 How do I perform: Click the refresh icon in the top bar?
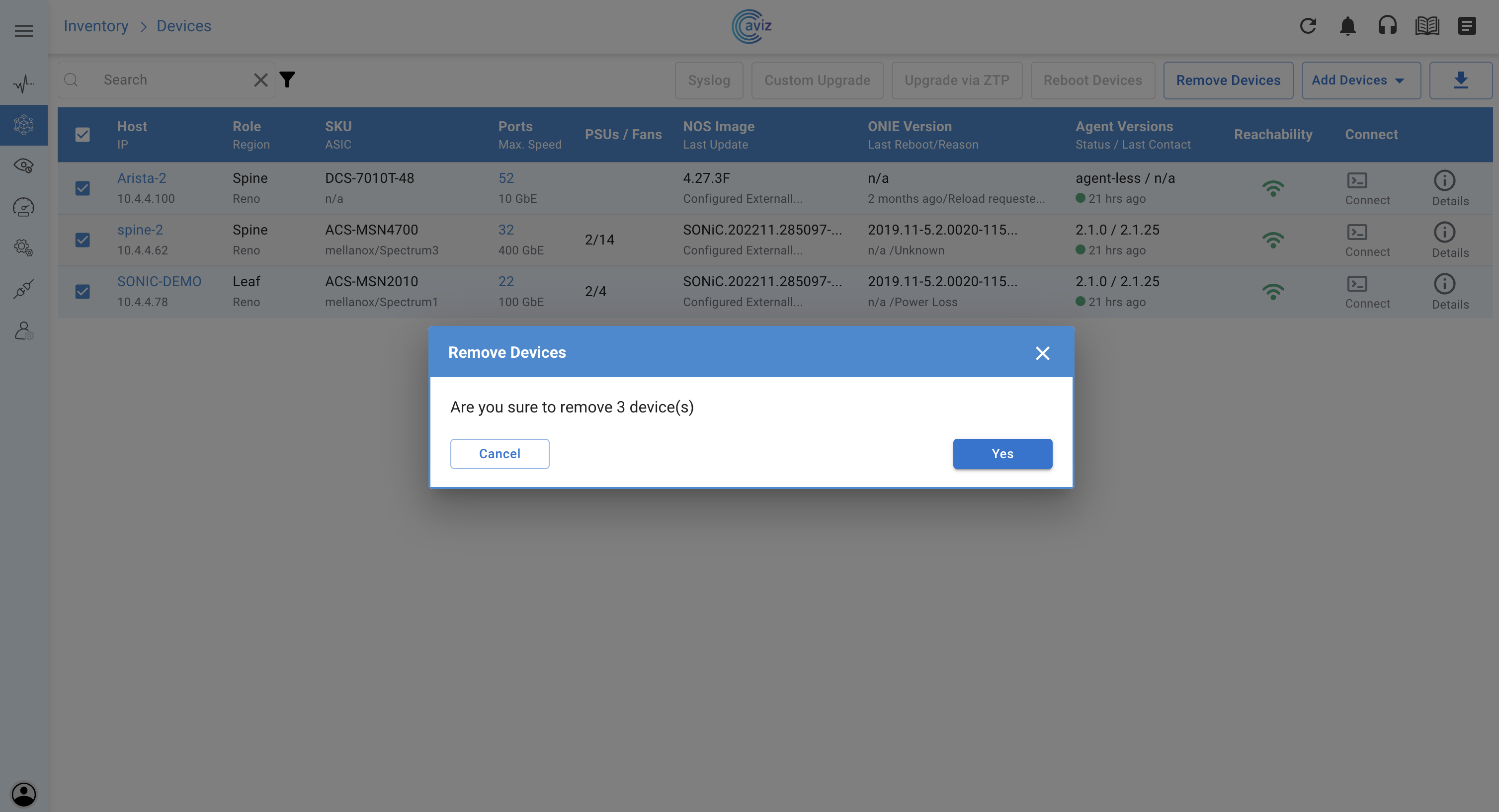1308,26
